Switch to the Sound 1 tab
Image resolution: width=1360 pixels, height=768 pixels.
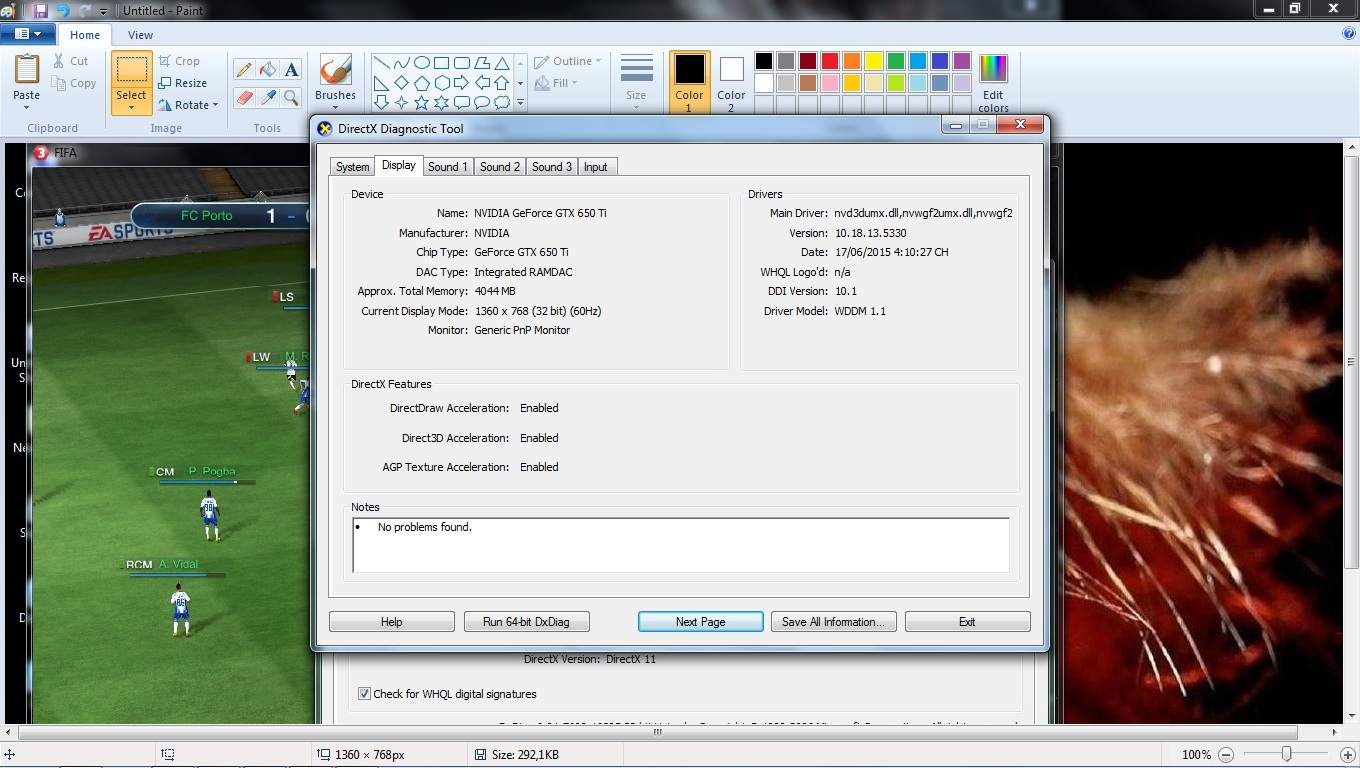coord(447,167)
